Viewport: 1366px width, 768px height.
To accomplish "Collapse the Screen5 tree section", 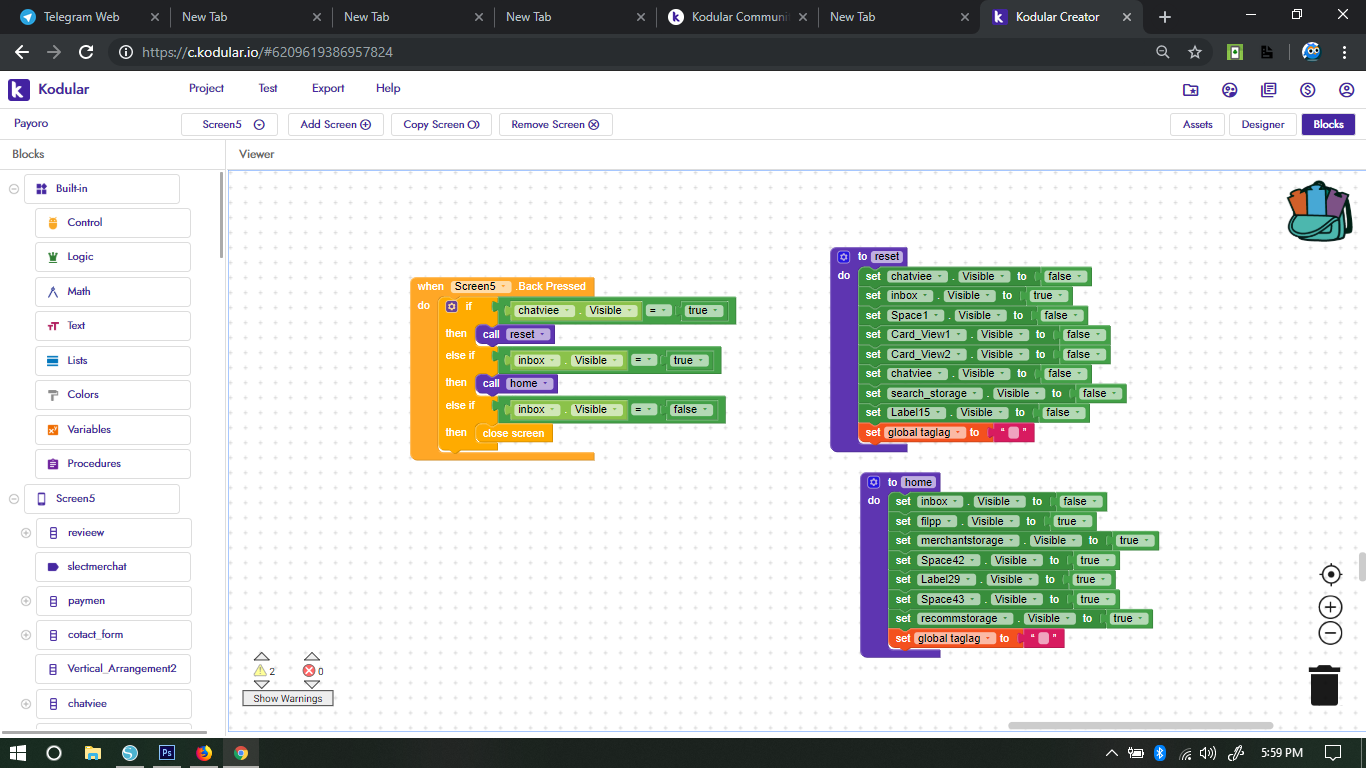I will point(14,498).
